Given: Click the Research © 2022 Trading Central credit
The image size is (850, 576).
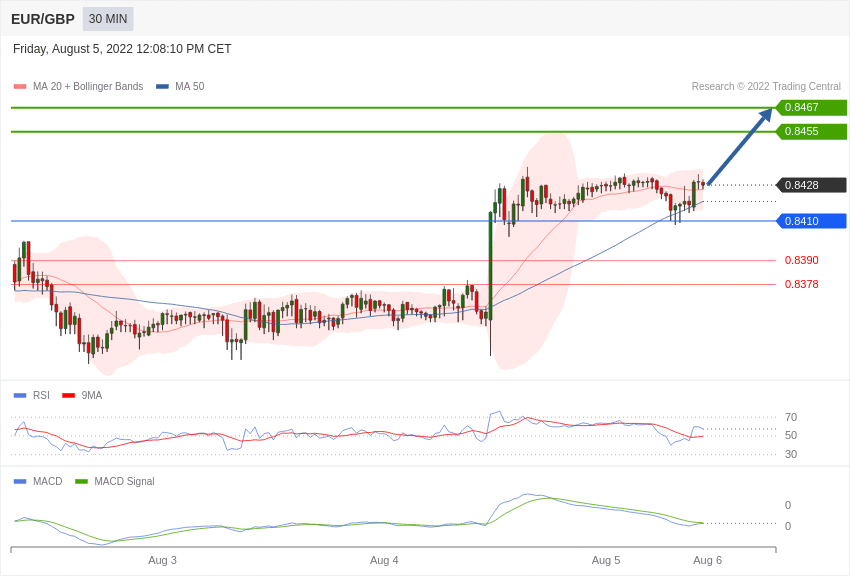Looking at the screenshot, I should (x=766, y=86).
